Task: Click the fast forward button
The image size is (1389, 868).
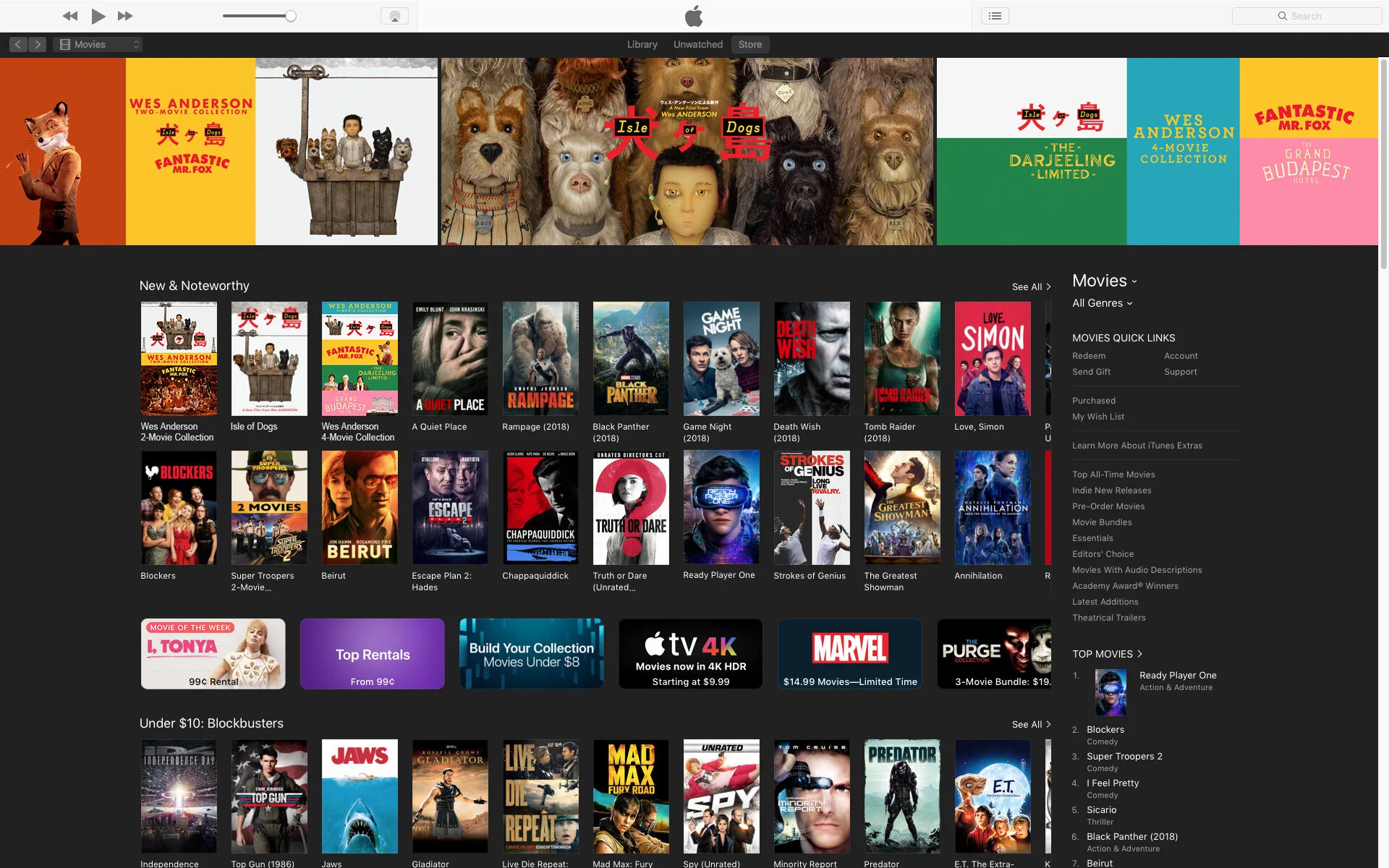Action: (x=125, y=16)
